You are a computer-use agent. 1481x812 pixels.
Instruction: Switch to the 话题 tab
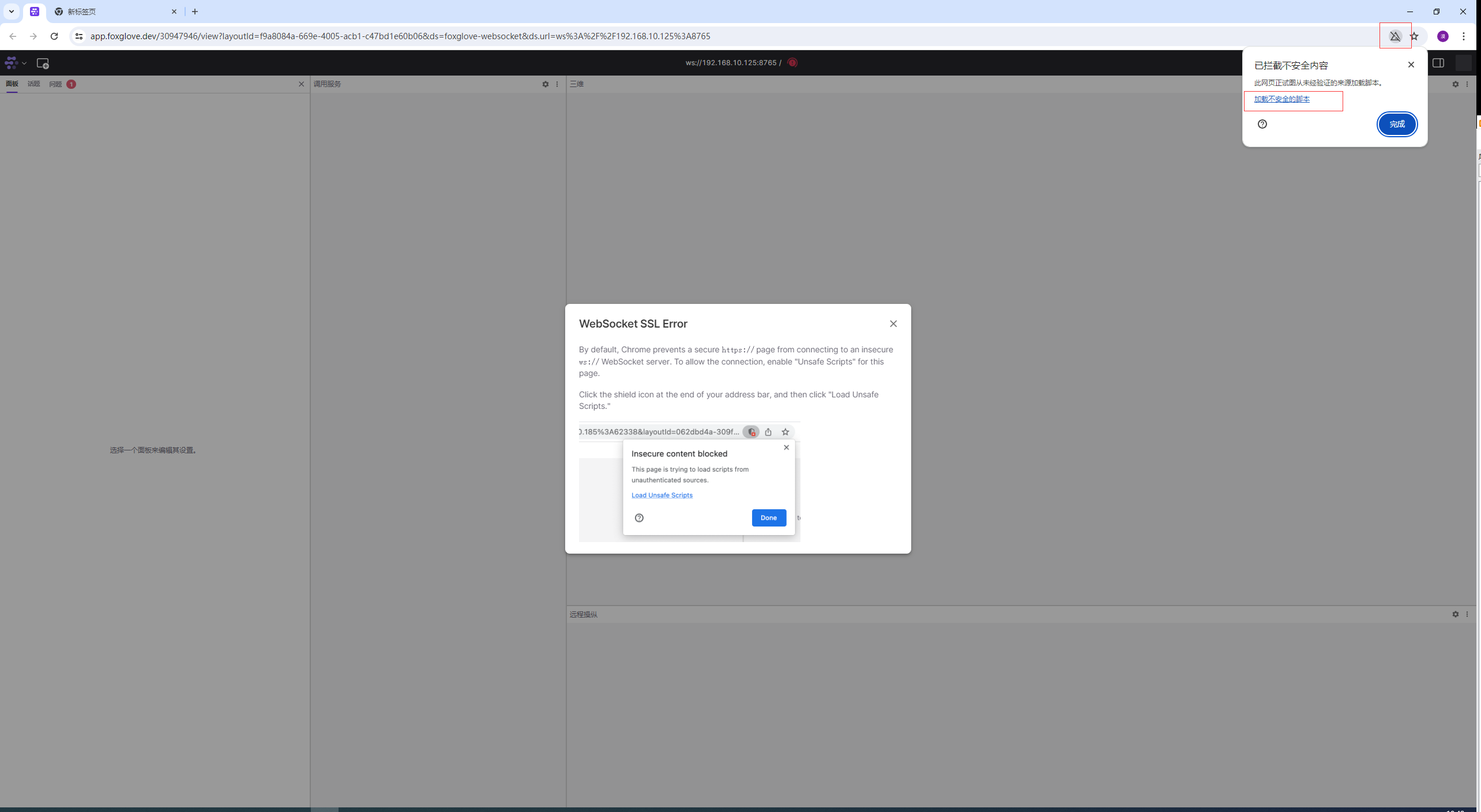coord(33,84)
